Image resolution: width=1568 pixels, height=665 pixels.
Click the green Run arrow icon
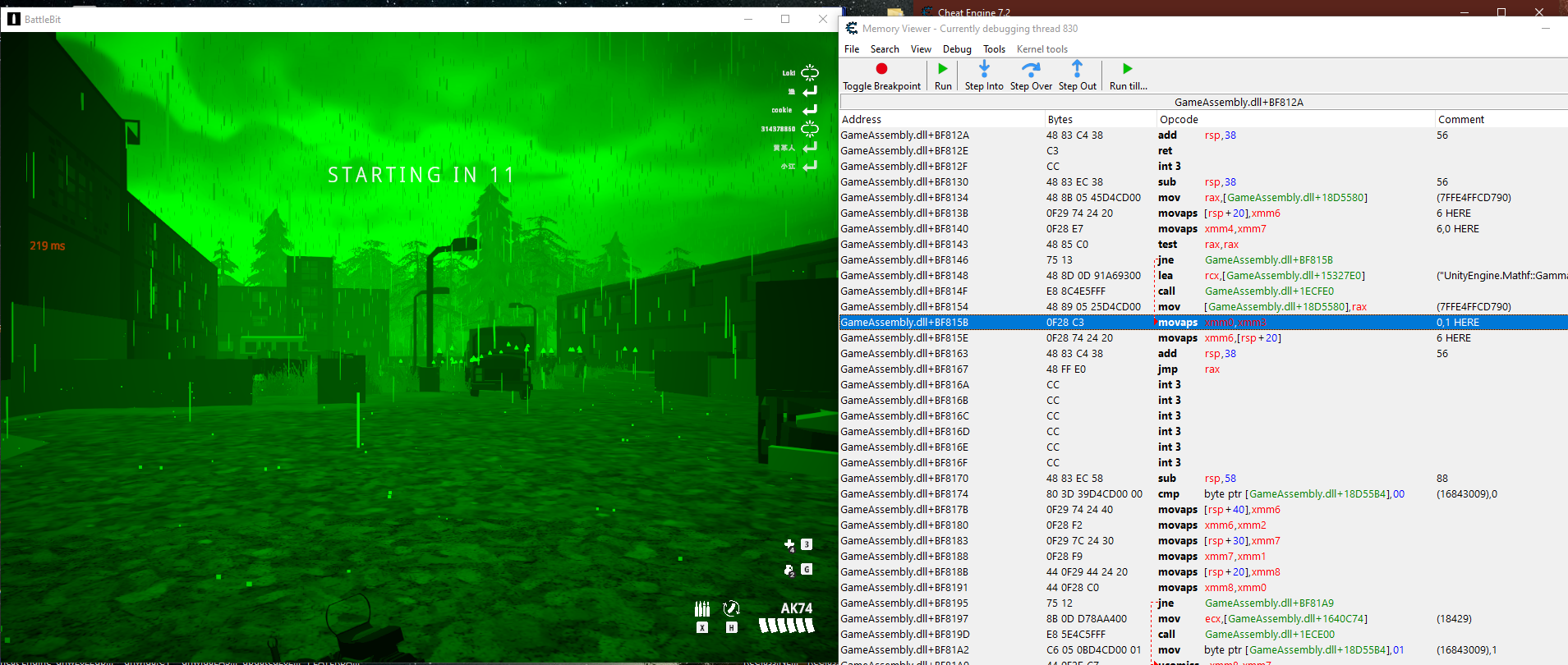pos(943,69)
